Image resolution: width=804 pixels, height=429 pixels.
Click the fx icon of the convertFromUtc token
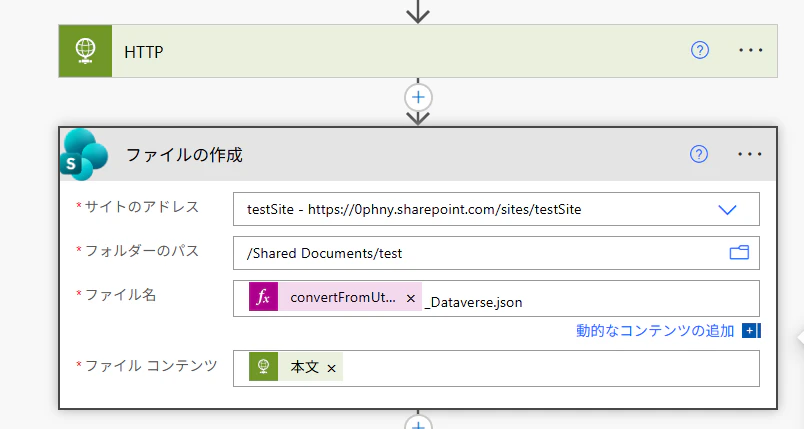click(264, 297)
